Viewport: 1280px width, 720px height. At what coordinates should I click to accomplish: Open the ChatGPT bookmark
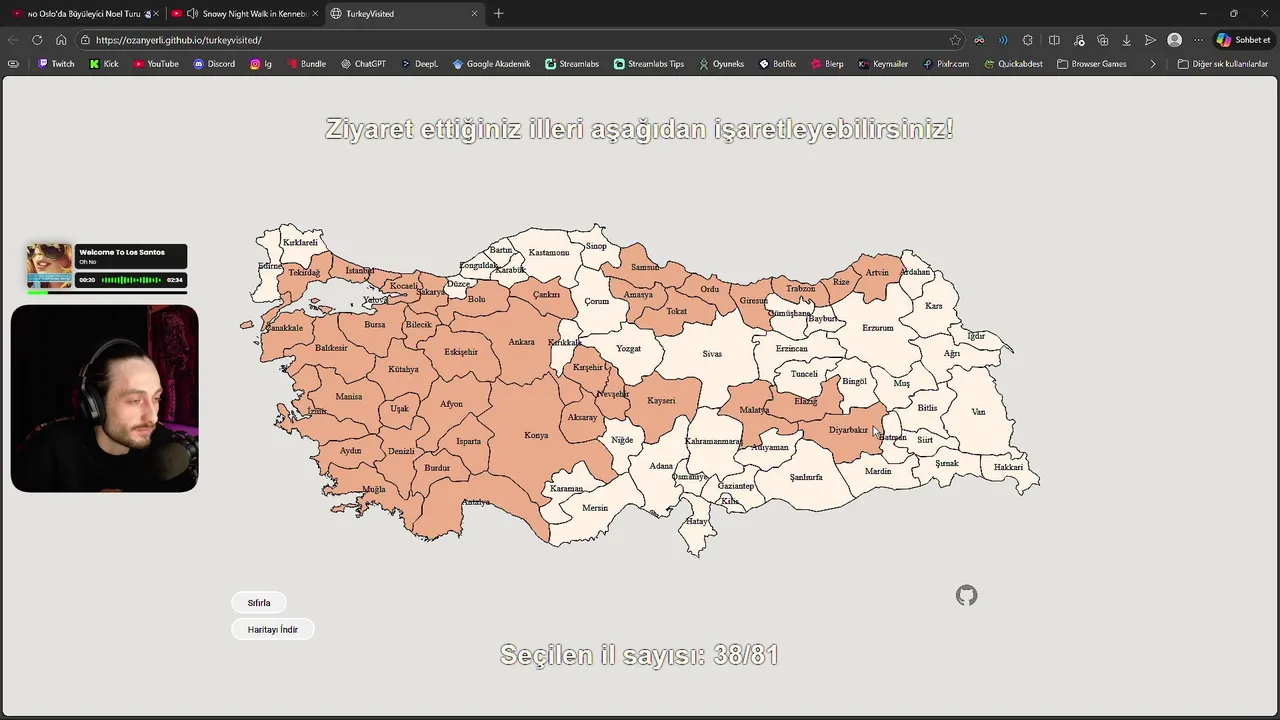[x=363, y=64]
